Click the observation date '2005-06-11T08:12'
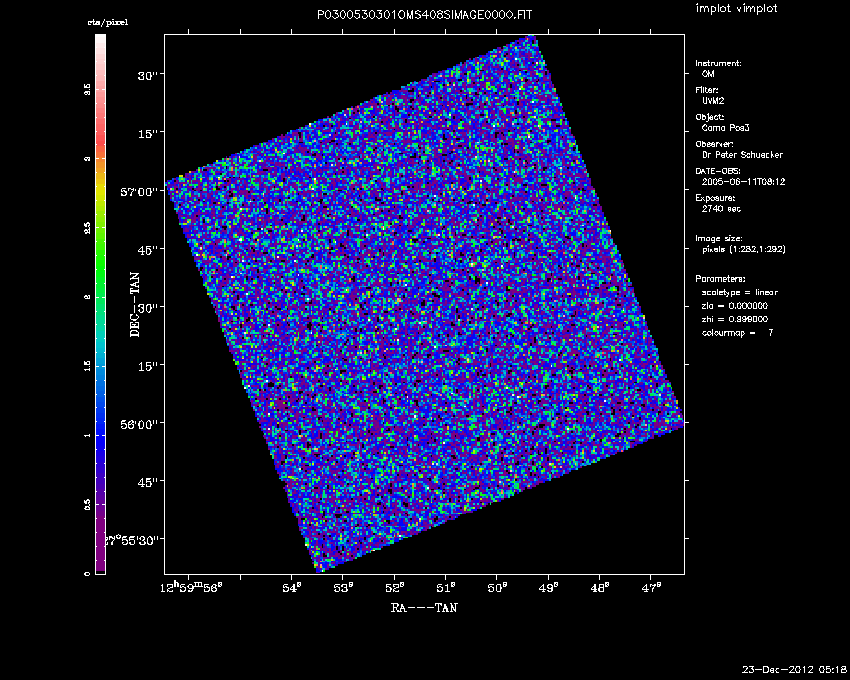The image size is (850, 680). [x=743, y=182]
